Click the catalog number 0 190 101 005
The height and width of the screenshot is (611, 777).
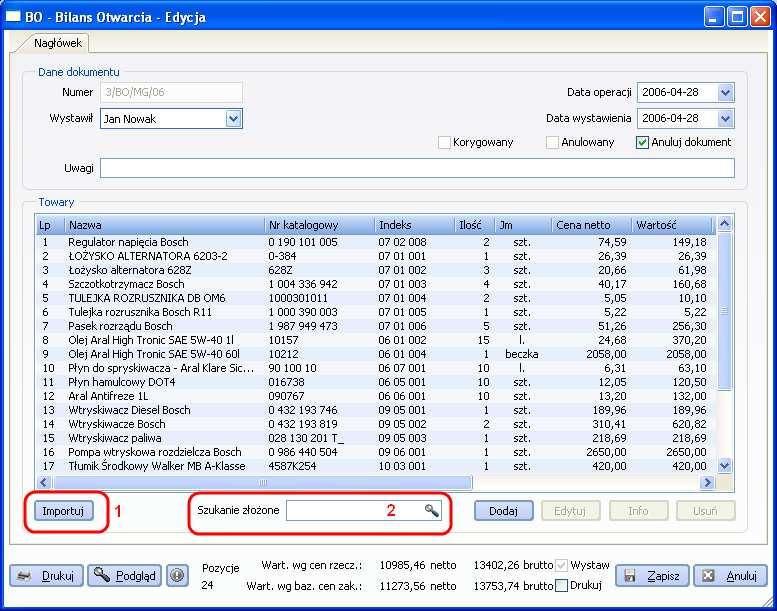(x=303, y=242)
